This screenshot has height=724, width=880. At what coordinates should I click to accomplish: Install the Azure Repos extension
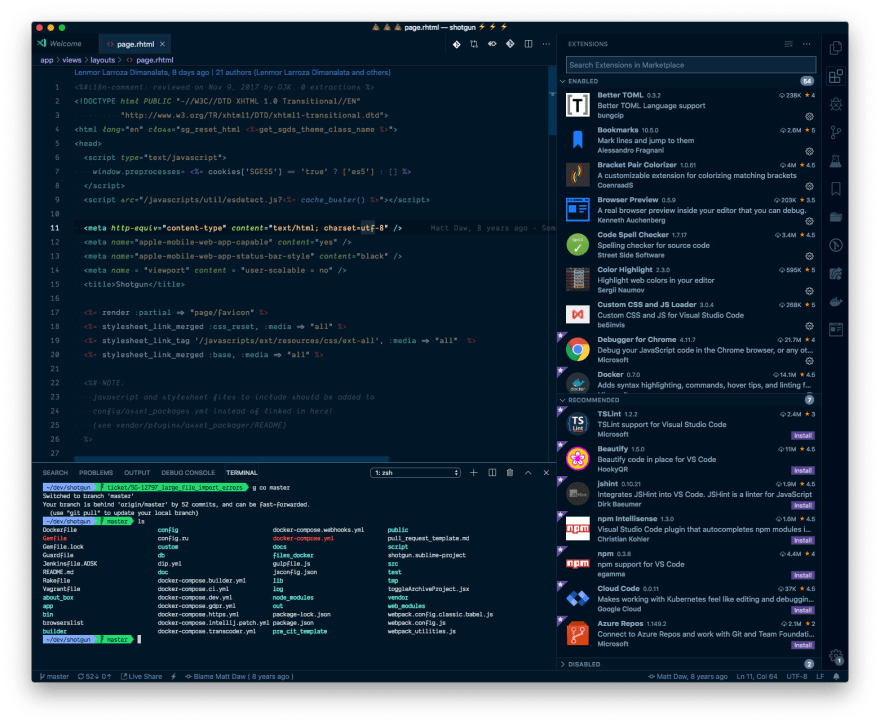803,645
